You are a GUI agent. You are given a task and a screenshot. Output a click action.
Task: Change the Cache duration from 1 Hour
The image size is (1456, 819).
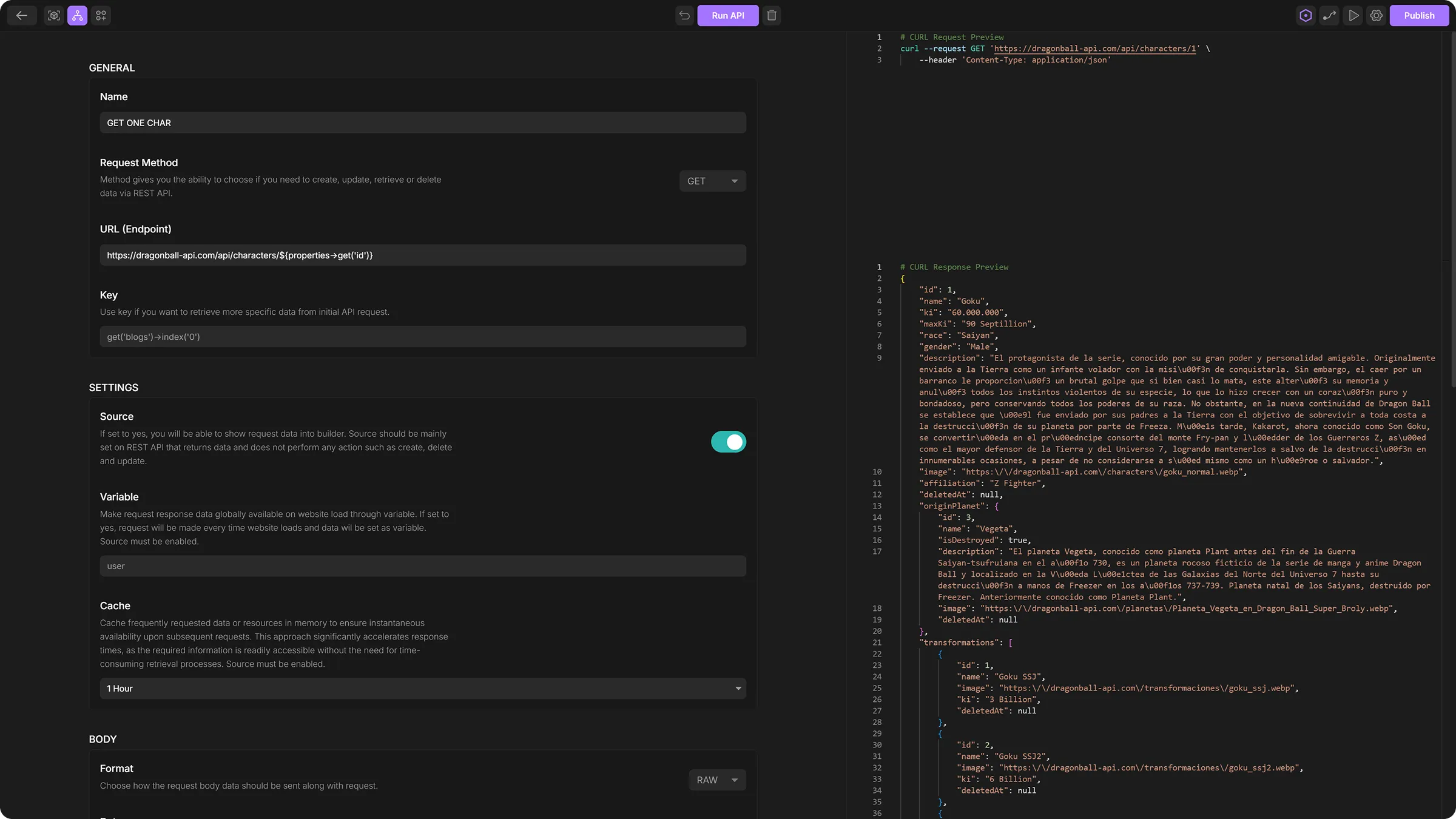[x=423, y=688]
